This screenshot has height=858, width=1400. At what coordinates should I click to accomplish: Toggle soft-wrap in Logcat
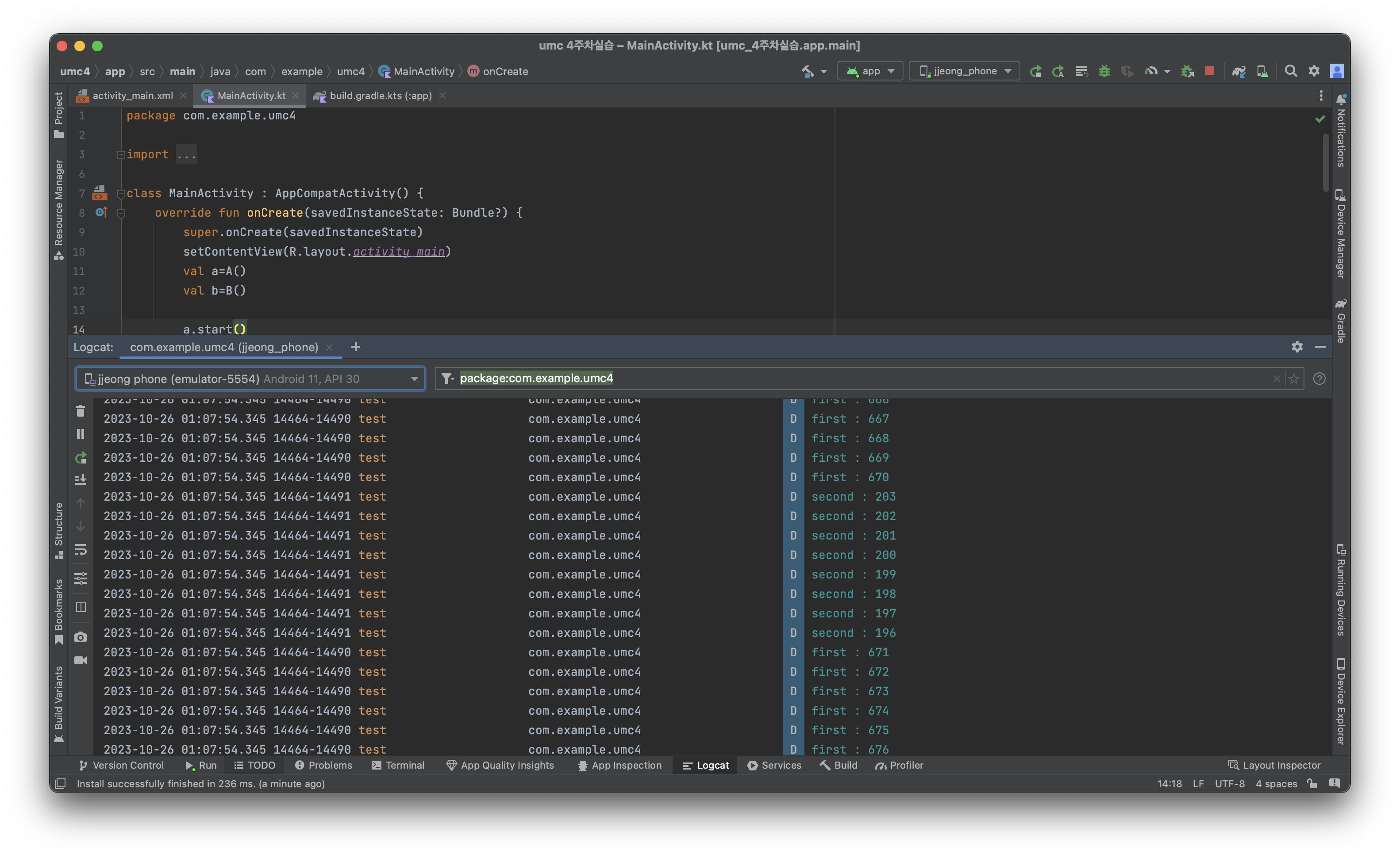[x=81, y=550]
